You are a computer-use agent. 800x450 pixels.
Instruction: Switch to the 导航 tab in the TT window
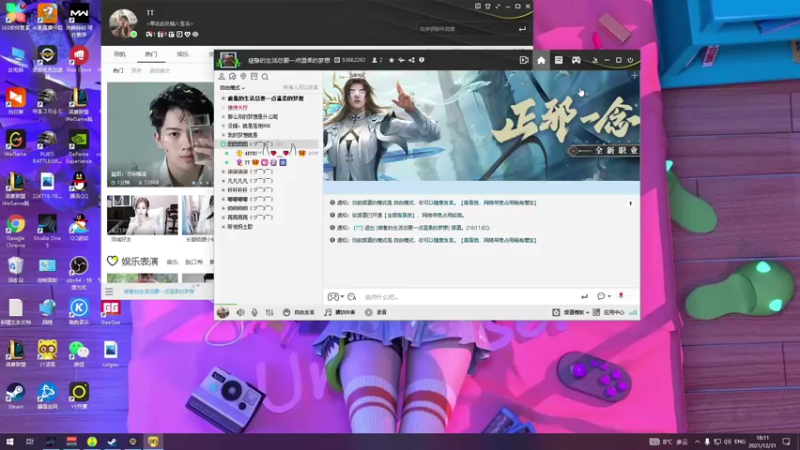(x=119, y=54)
